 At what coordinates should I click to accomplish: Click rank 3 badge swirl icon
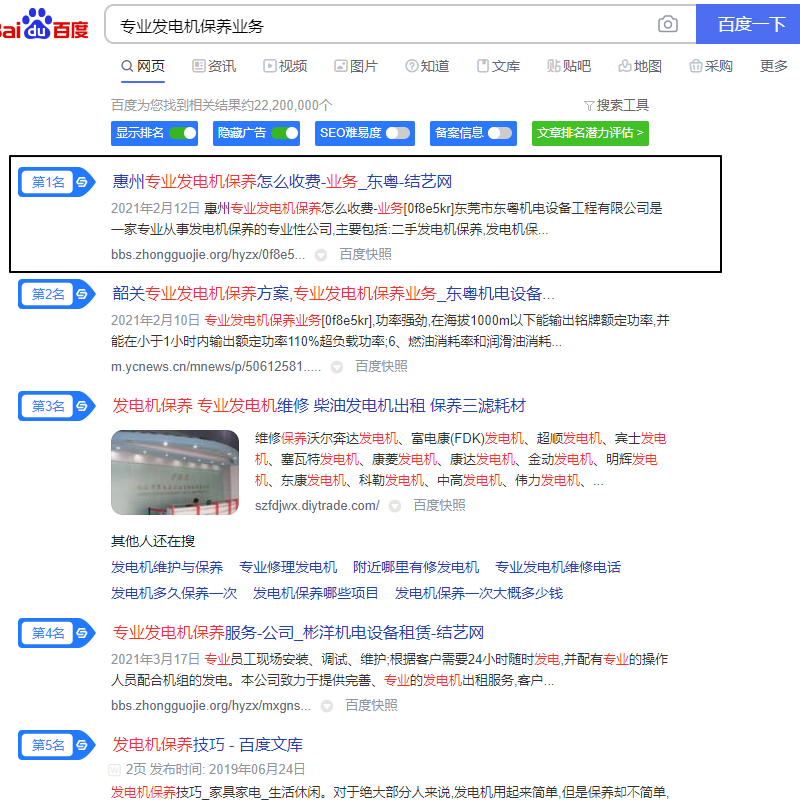82,406
